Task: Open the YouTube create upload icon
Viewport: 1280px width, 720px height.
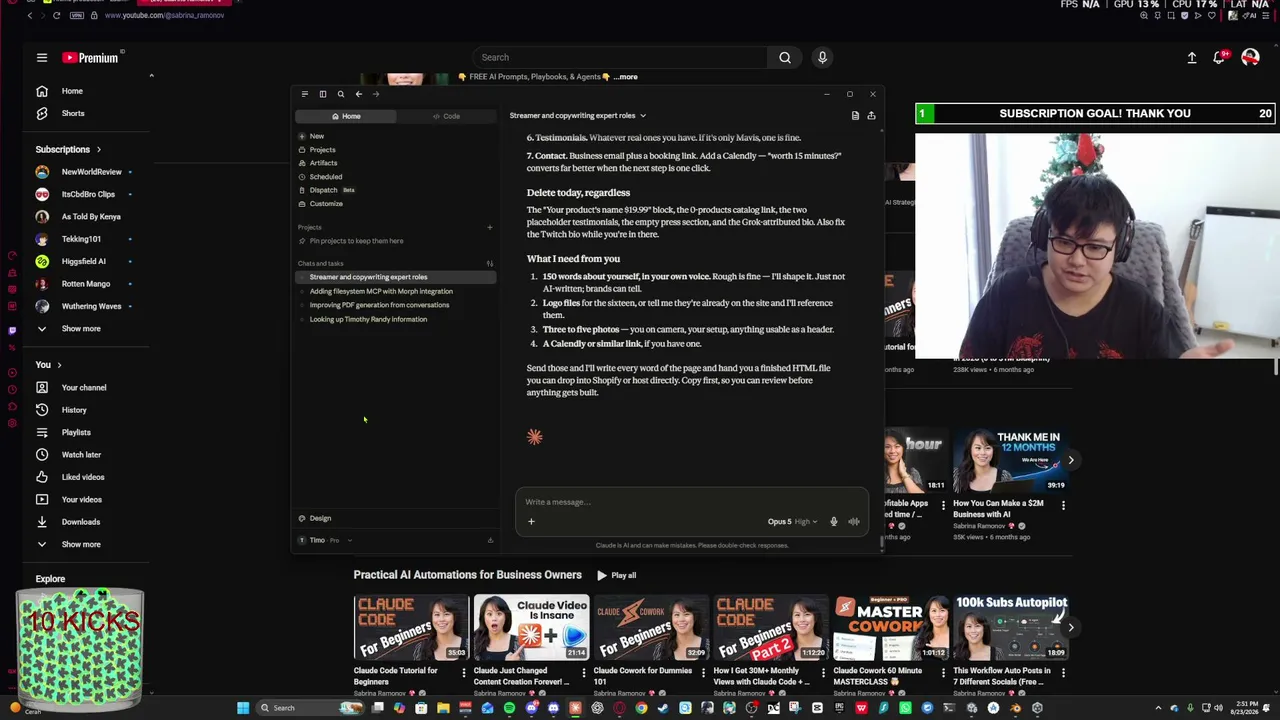Action: (x=1192, y=58)
